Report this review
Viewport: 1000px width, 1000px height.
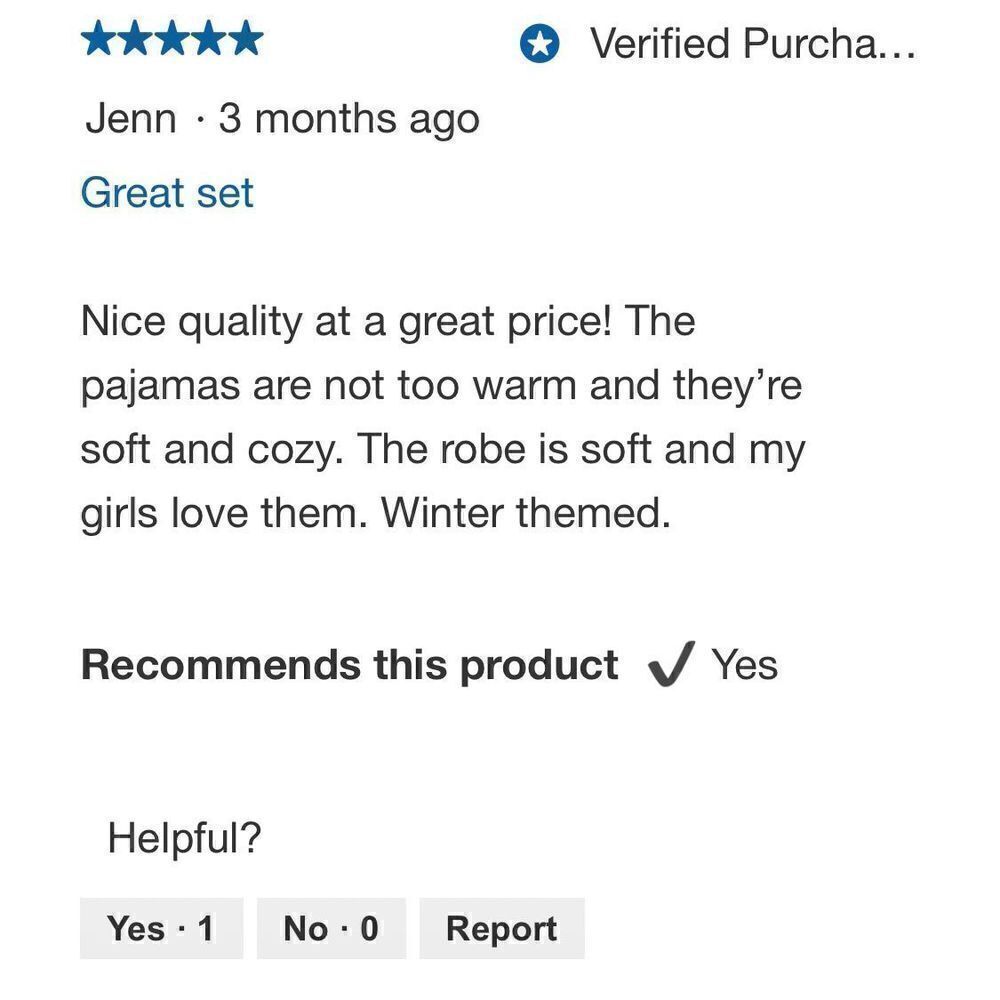click(x=502, y=928)
